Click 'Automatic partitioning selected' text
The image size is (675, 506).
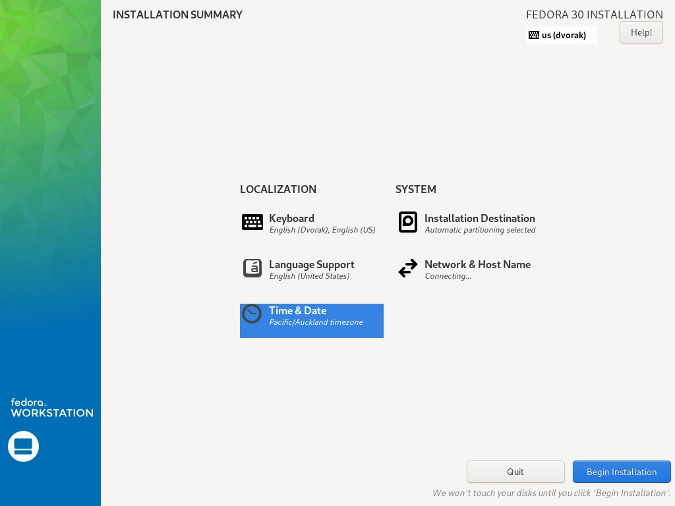tap(480, 230)
